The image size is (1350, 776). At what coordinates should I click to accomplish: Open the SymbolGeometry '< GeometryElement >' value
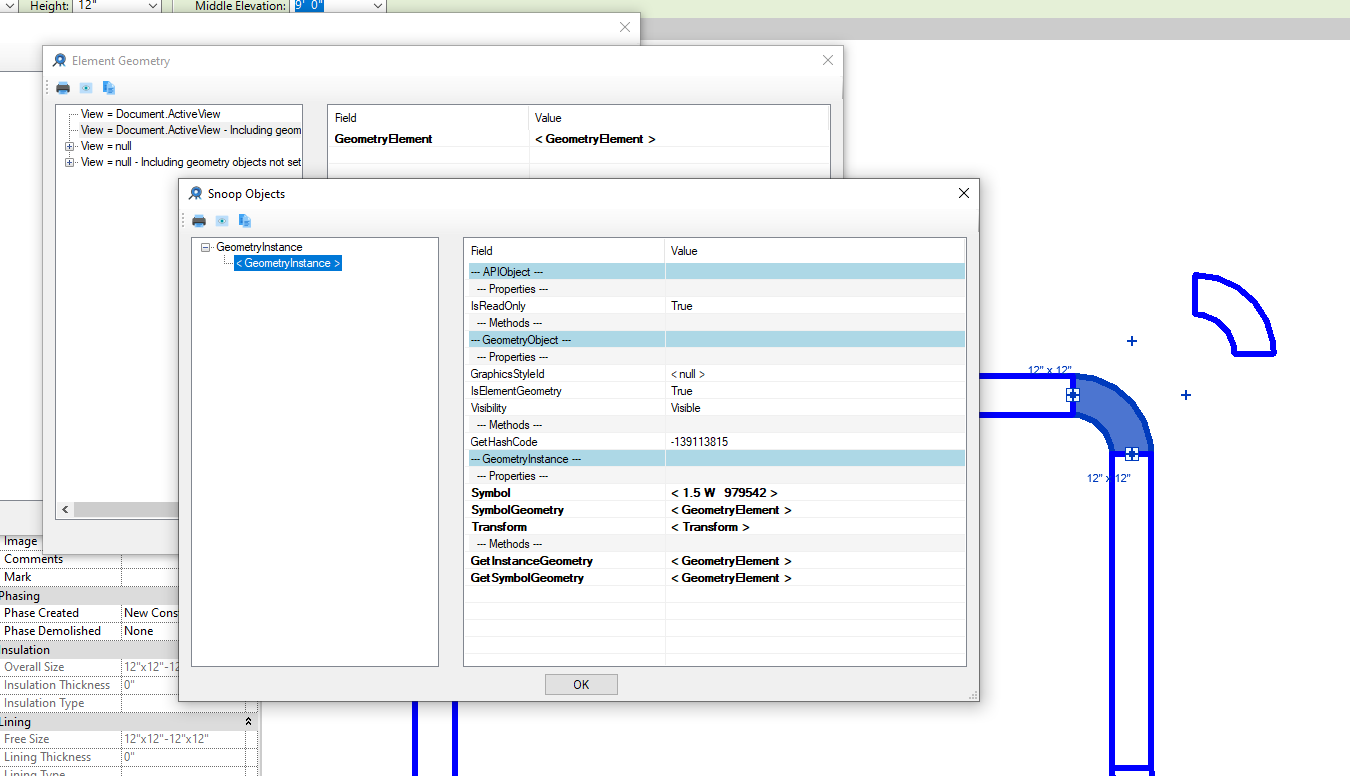click(x=731, y=510)
